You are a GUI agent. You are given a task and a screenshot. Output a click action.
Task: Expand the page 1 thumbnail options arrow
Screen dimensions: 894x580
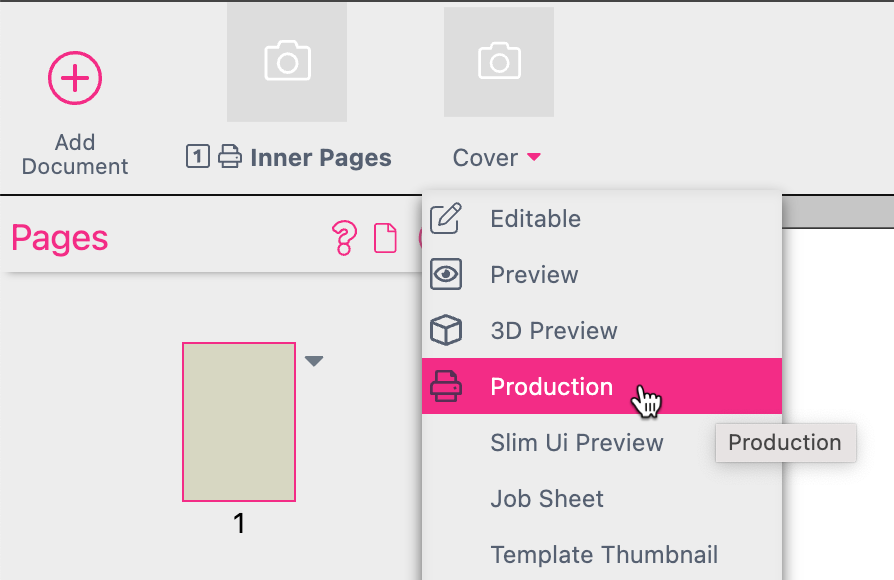(x=314, y=361)
